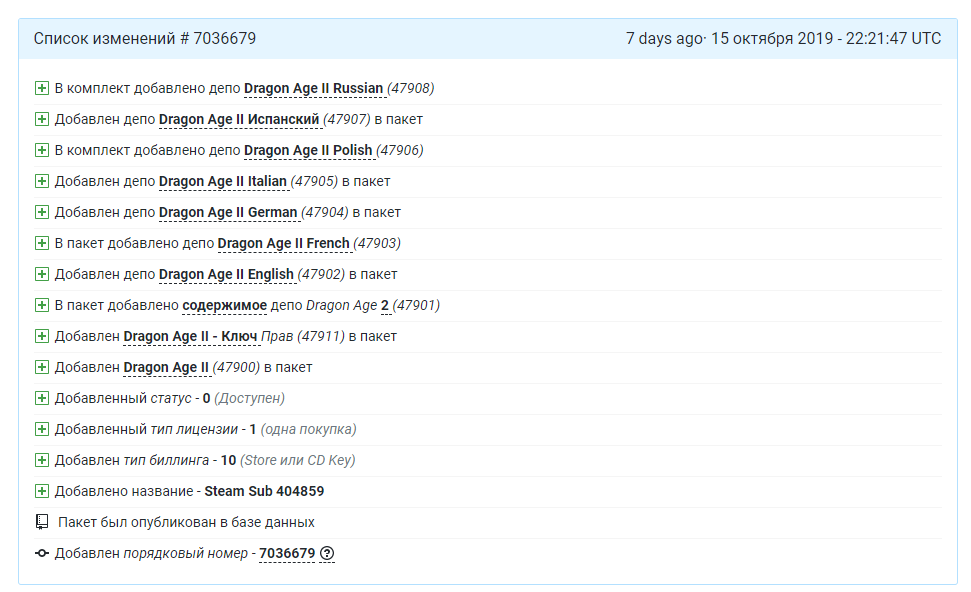The width and height of the screenshot is (971, 592).
Task: Click plus icon beside Dragon Age II Italian row
Action: point(41,181)
